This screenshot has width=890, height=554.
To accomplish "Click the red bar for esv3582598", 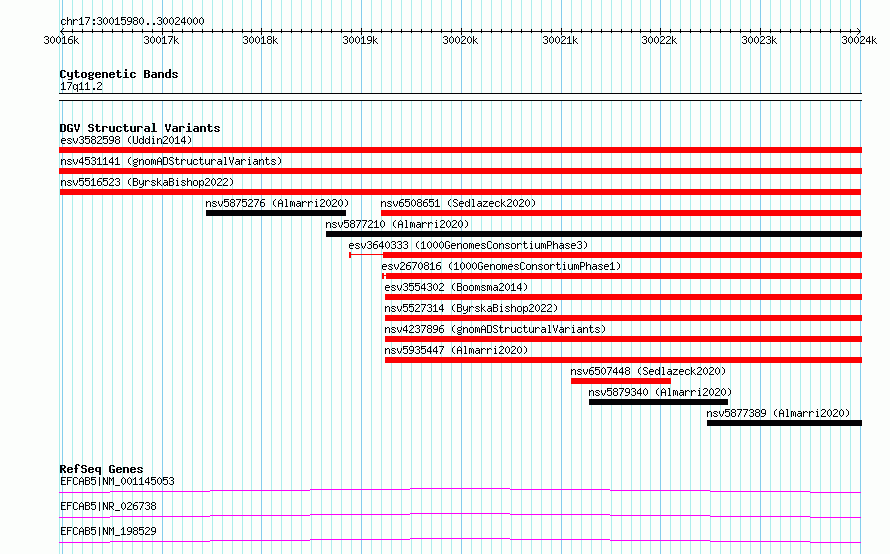I will [x=460, y=150].
